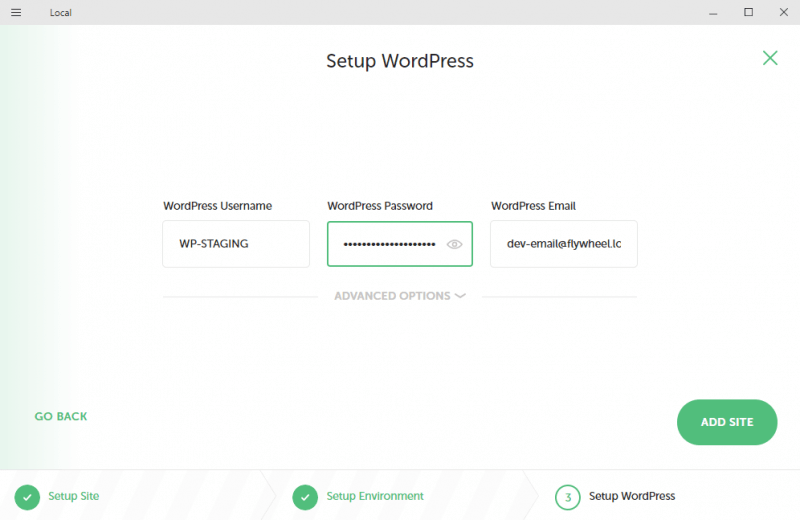The width and height of the screenshot is (800, 520).
Task: Click the Local title text
Action: pyautogui.click(x=60, y=13)
